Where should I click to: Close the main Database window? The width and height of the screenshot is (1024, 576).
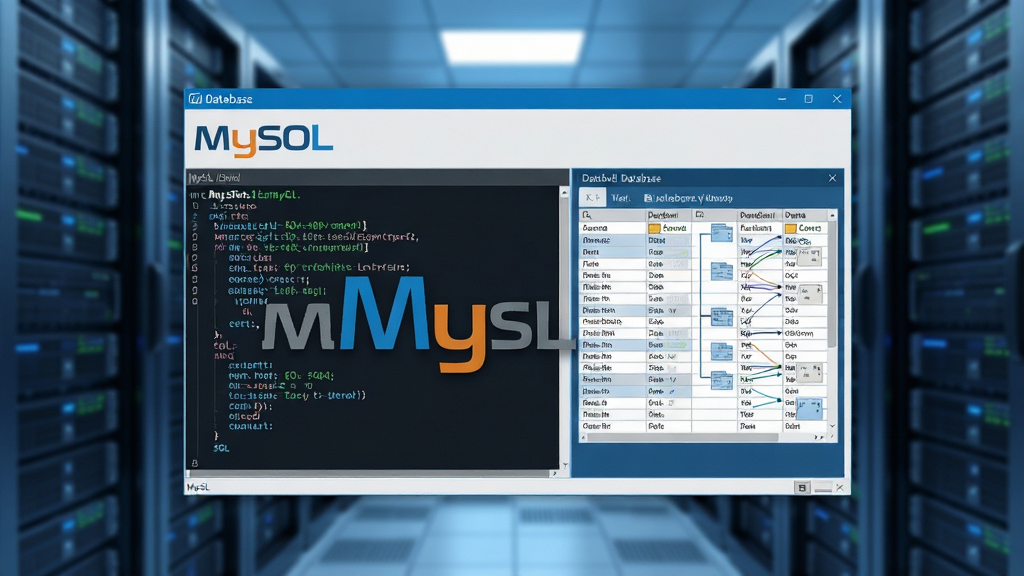(837, 99)
